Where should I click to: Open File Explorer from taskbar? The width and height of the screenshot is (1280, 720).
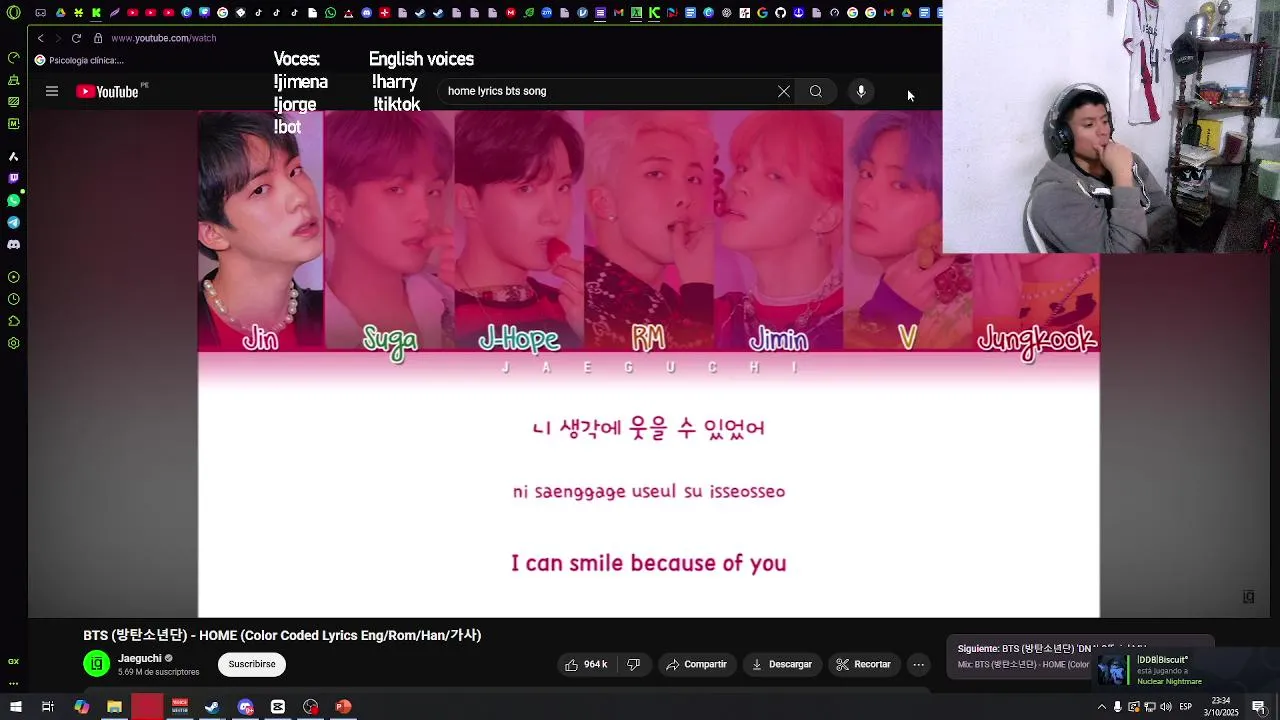coord(114,707)
